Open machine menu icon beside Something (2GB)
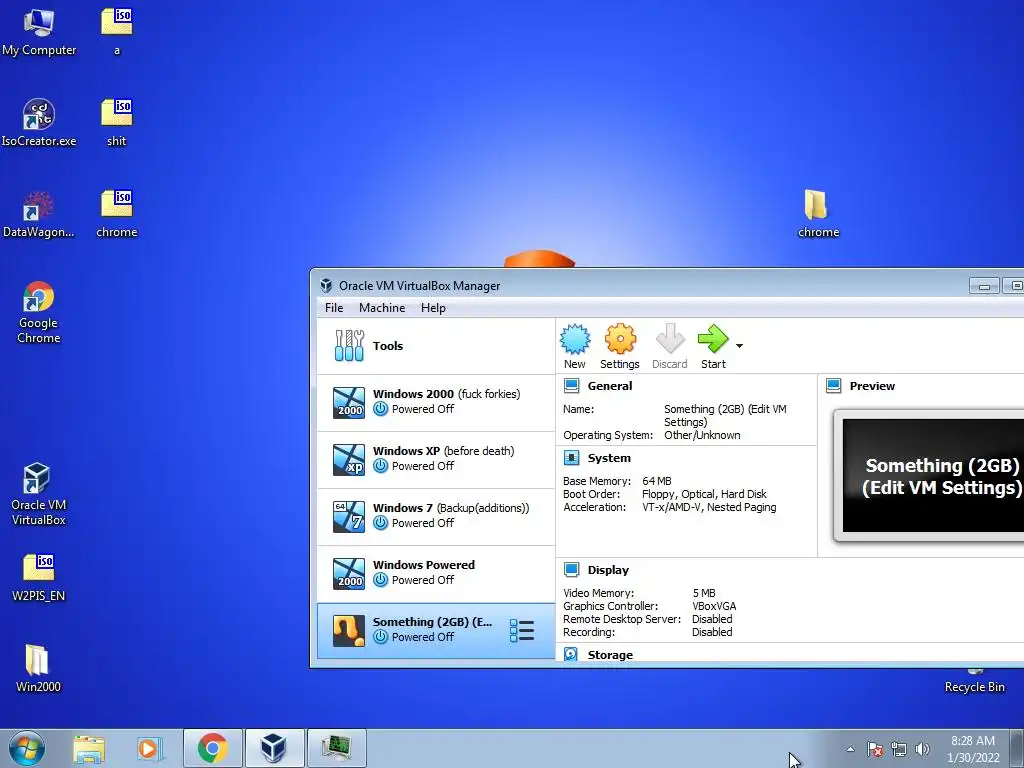Viewport: 1024px width, 768px height. pos(522,630)
